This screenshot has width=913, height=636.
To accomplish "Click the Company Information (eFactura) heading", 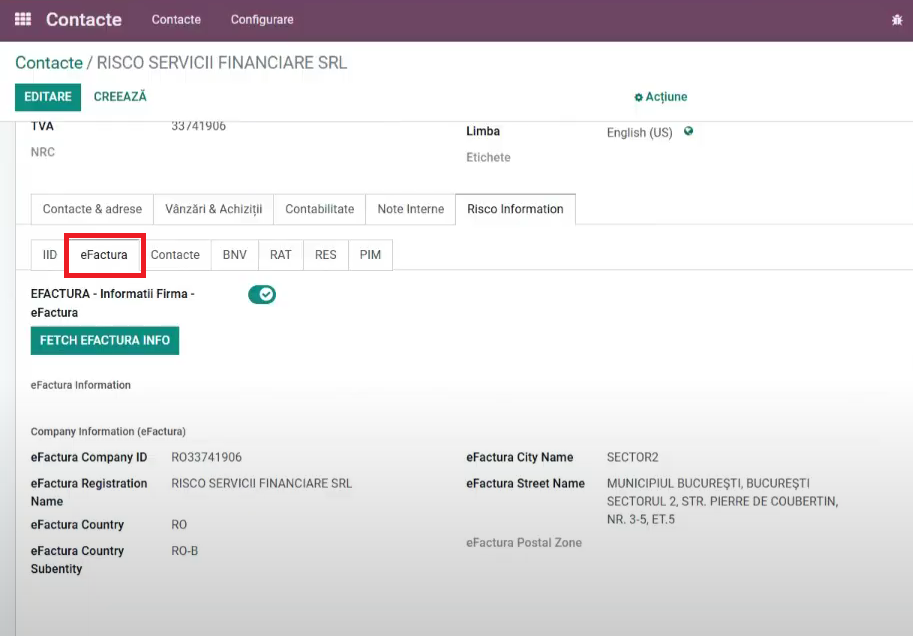I will point(108,432).
